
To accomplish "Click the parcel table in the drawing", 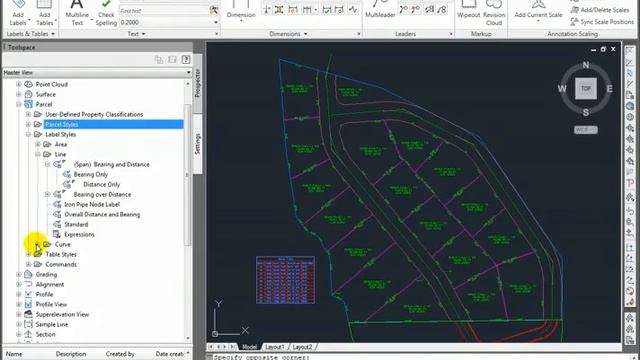I will (285, 280).
